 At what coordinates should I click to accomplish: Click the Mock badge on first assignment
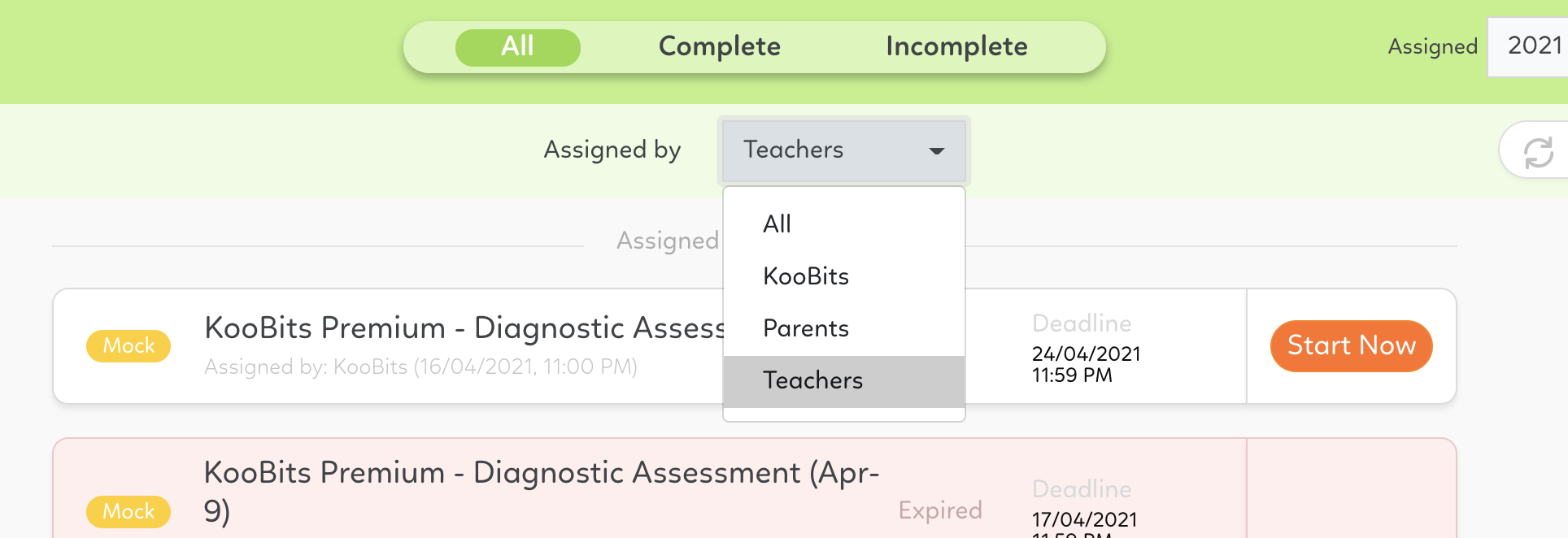[x=128, y=346]
